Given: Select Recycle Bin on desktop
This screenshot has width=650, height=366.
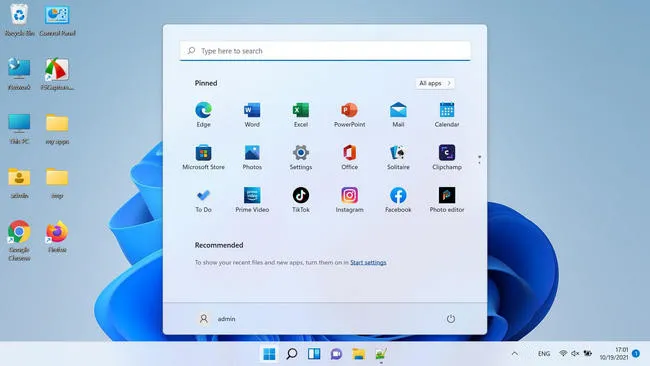Looking at the screenshot, I should pos(19,20).
